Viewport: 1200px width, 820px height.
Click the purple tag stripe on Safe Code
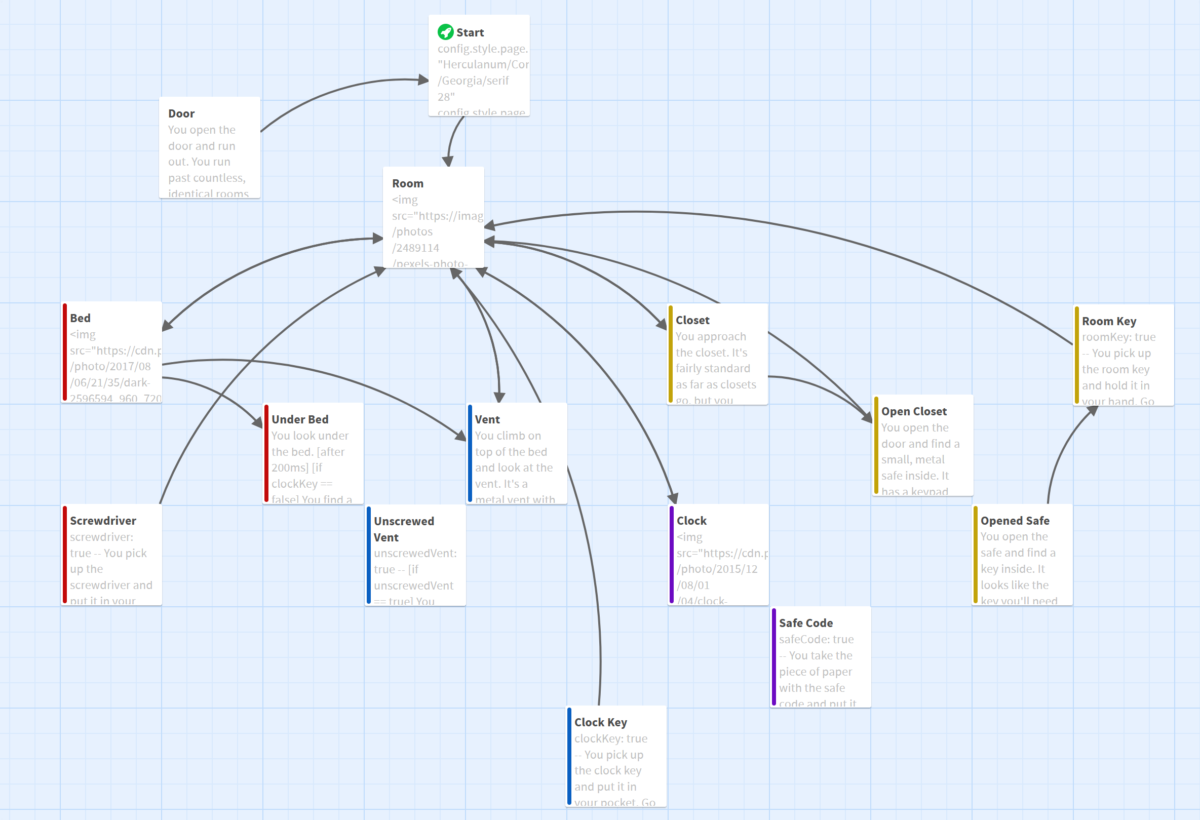[x=774, y=656]
